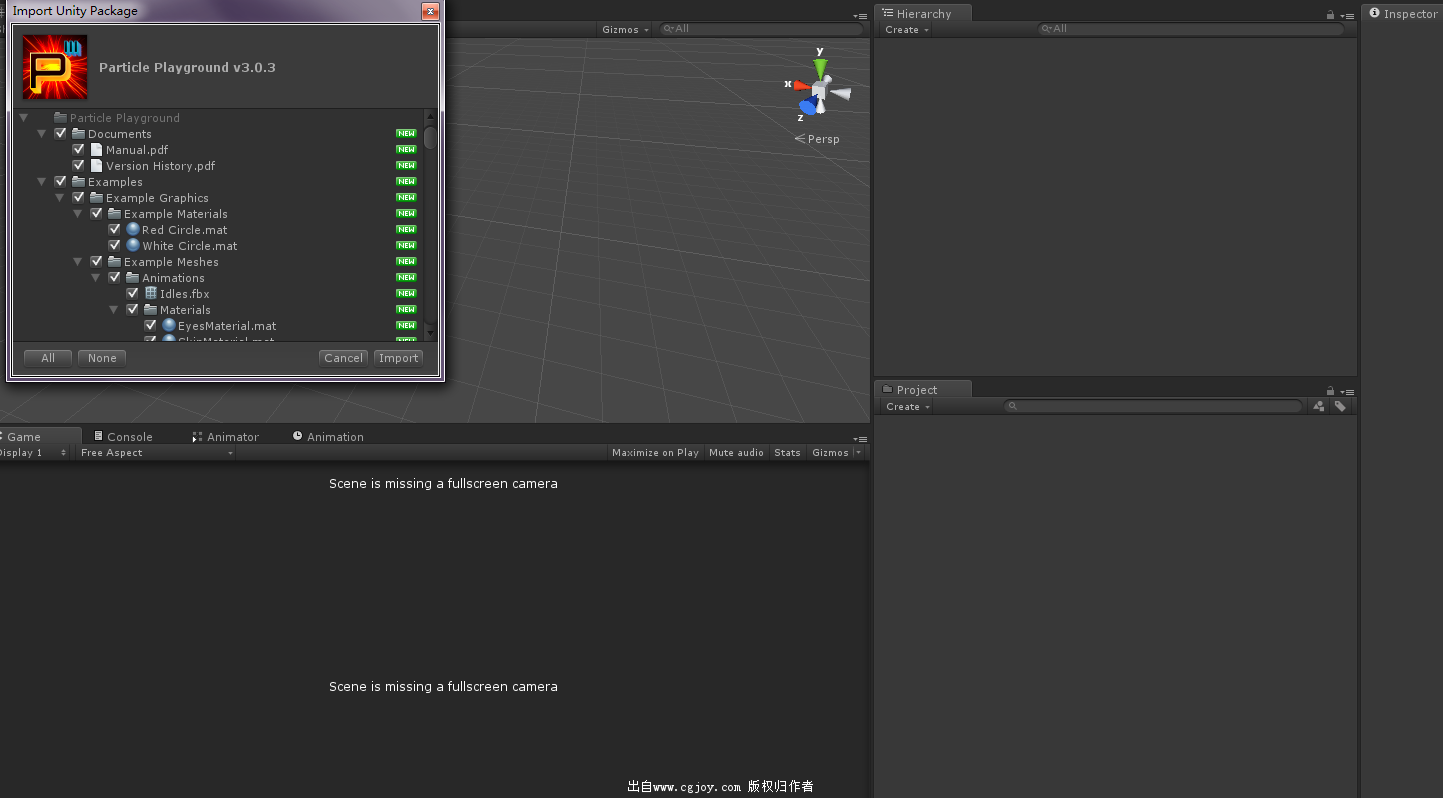This screenshot has width=1443, height=798.
Task: Click the Idles.fbx model file icon
Action: (x=151, y=293)
